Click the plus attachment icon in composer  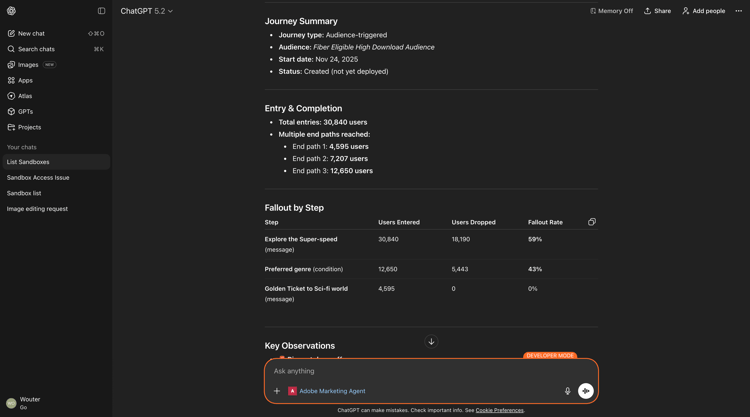(x=277, y=391)
